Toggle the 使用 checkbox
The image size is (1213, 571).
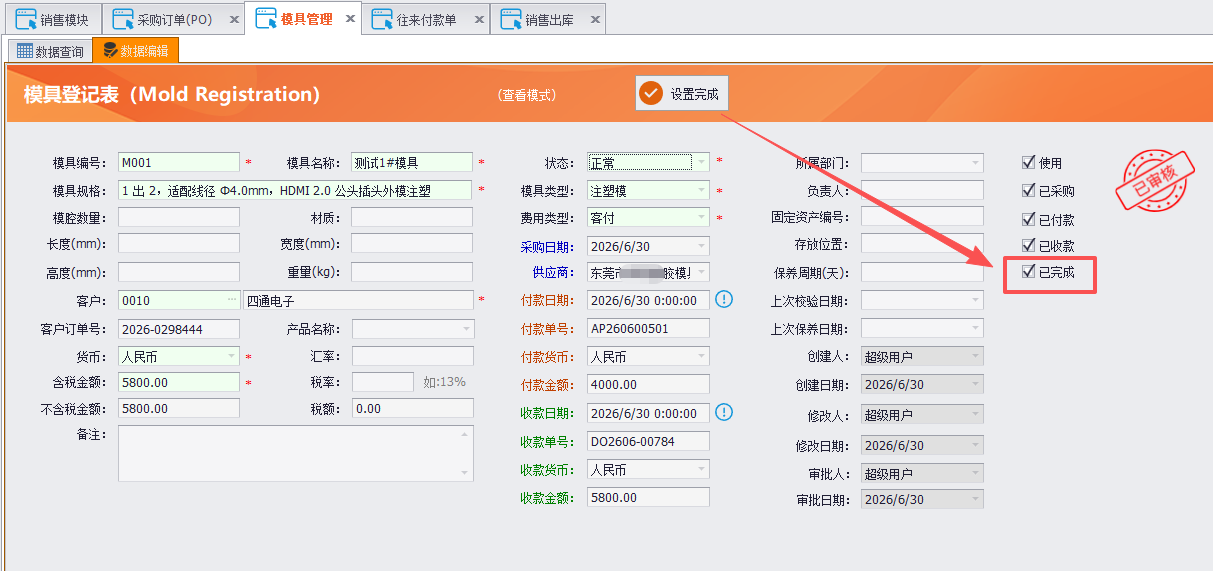(1028, 162)
